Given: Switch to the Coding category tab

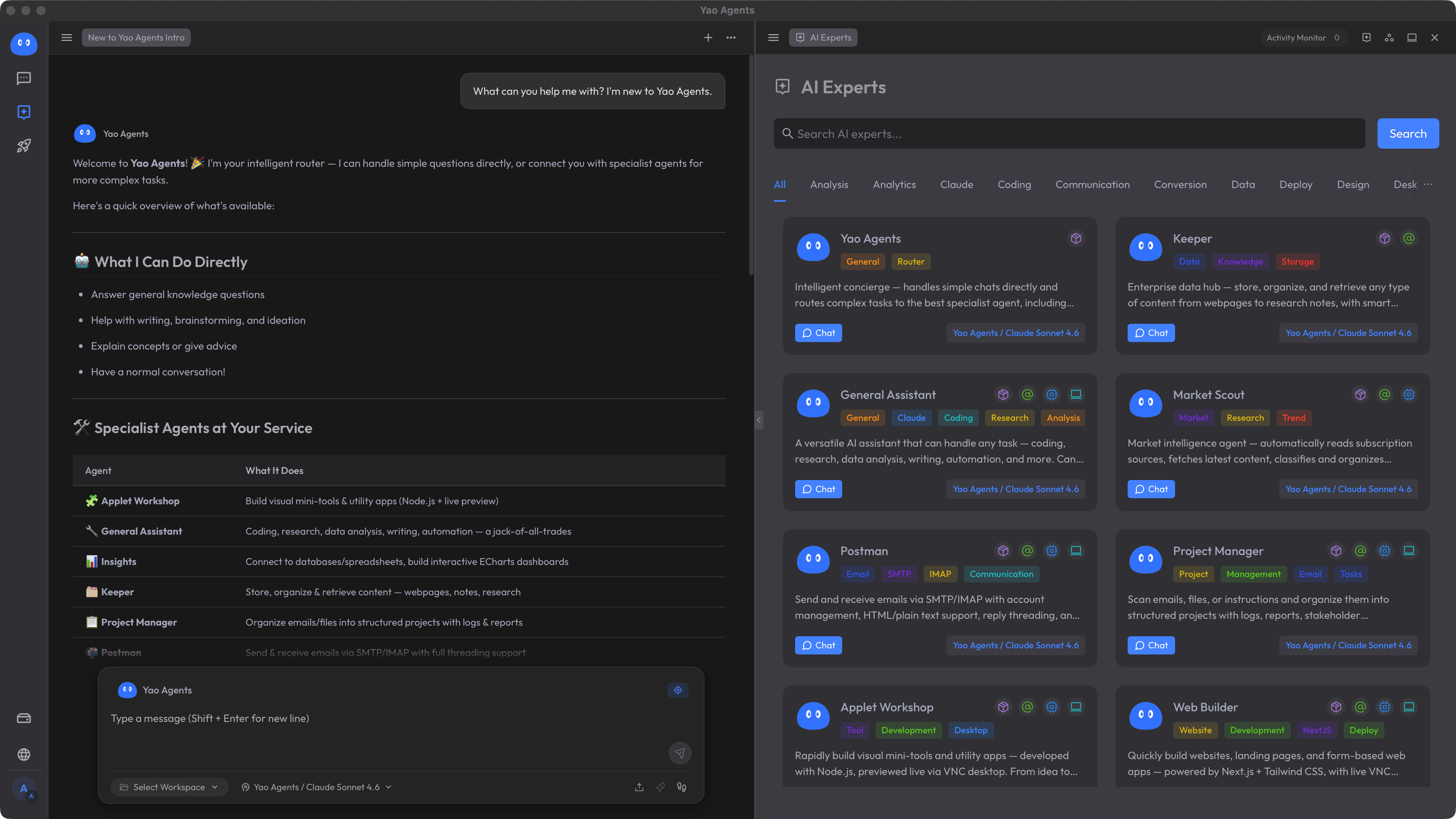Looking at the screenshot, I should (1014, 184).
